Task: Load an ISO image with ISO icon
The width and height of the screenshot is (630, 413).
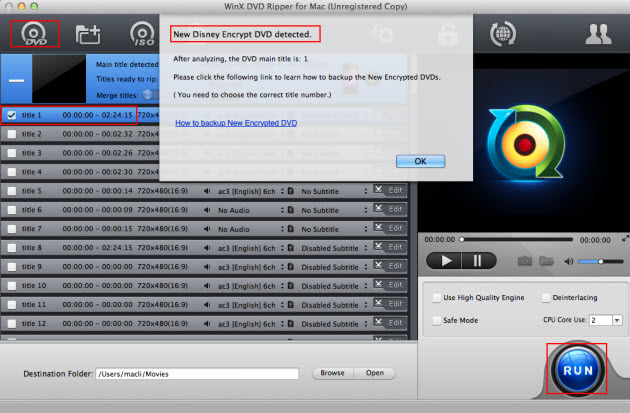Action: click(x=142, y=34)
